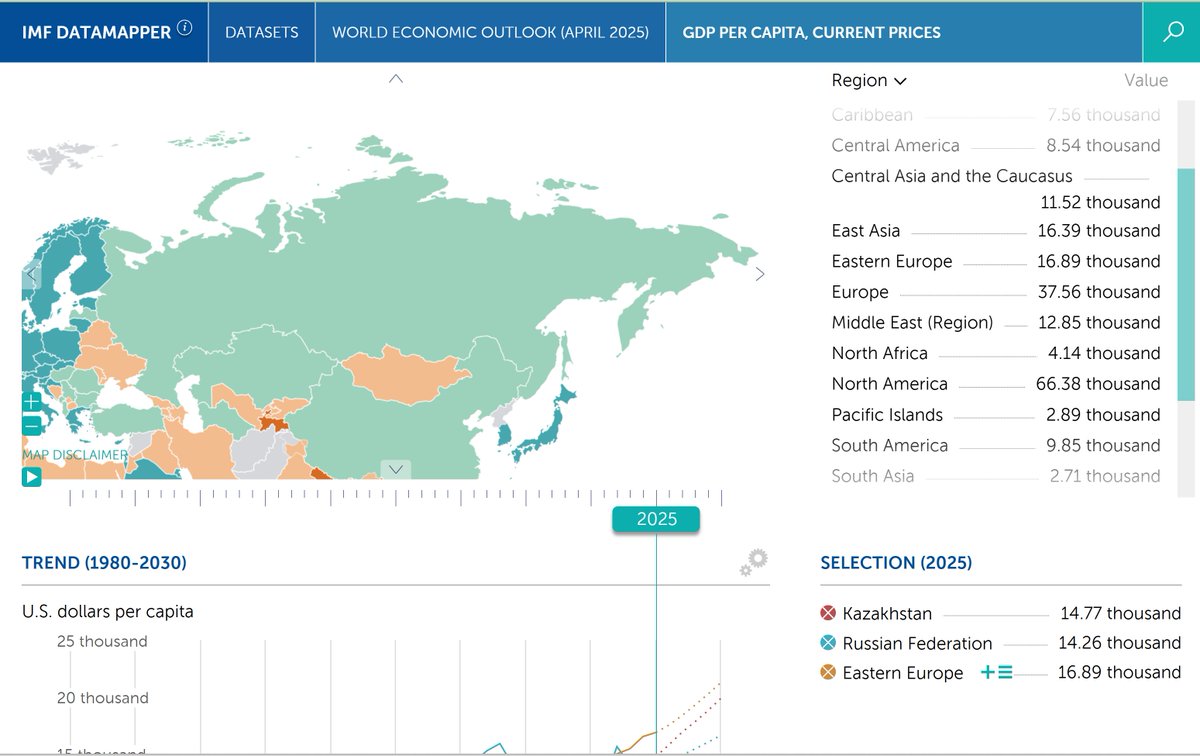Screen dimensions: 1200x756
Task: Select East Asia in region list
Action: pos(996,230)
